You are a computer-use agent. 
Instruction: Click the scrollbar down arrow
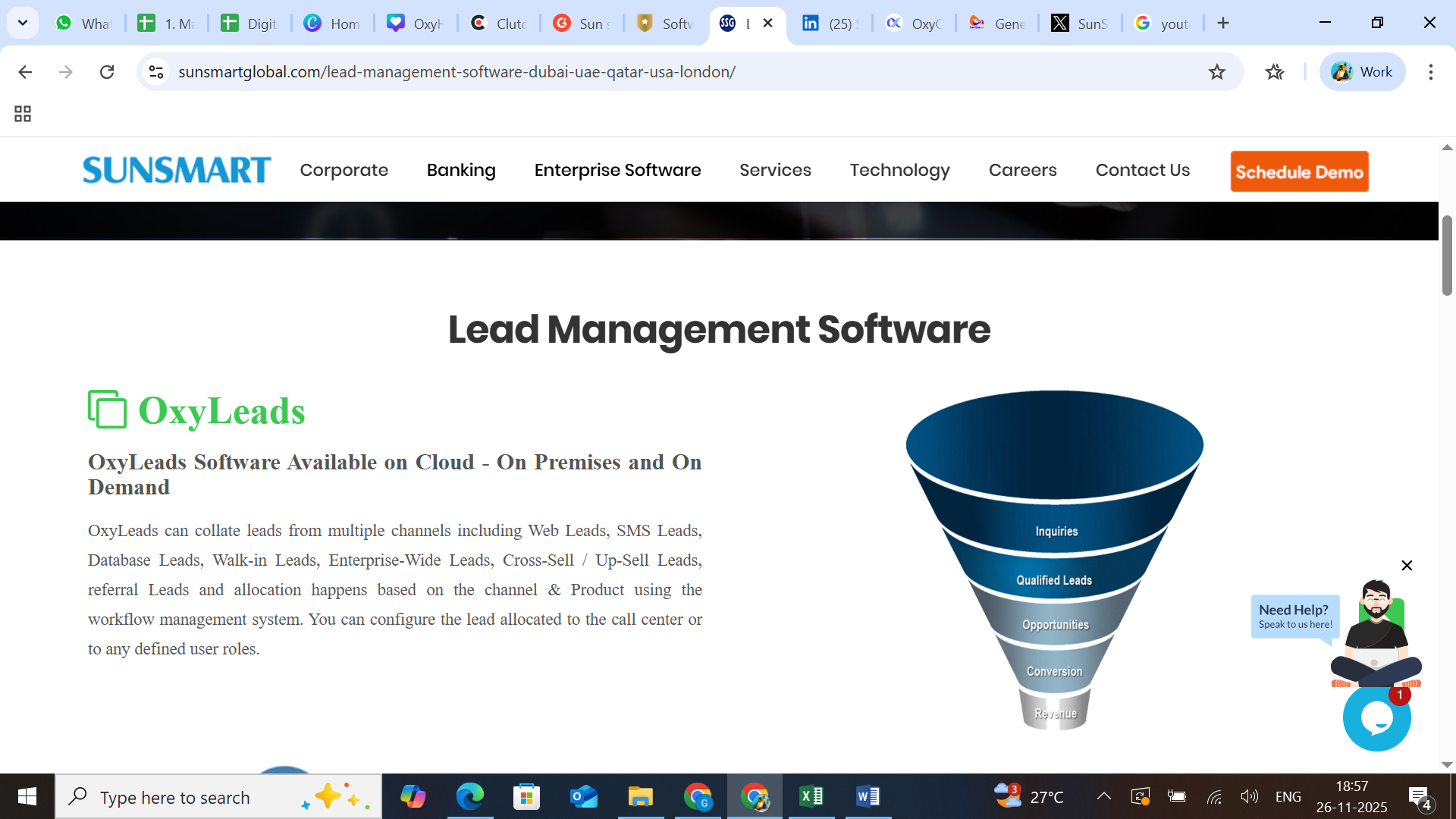pyautogui.click(x=1447, y=764)
